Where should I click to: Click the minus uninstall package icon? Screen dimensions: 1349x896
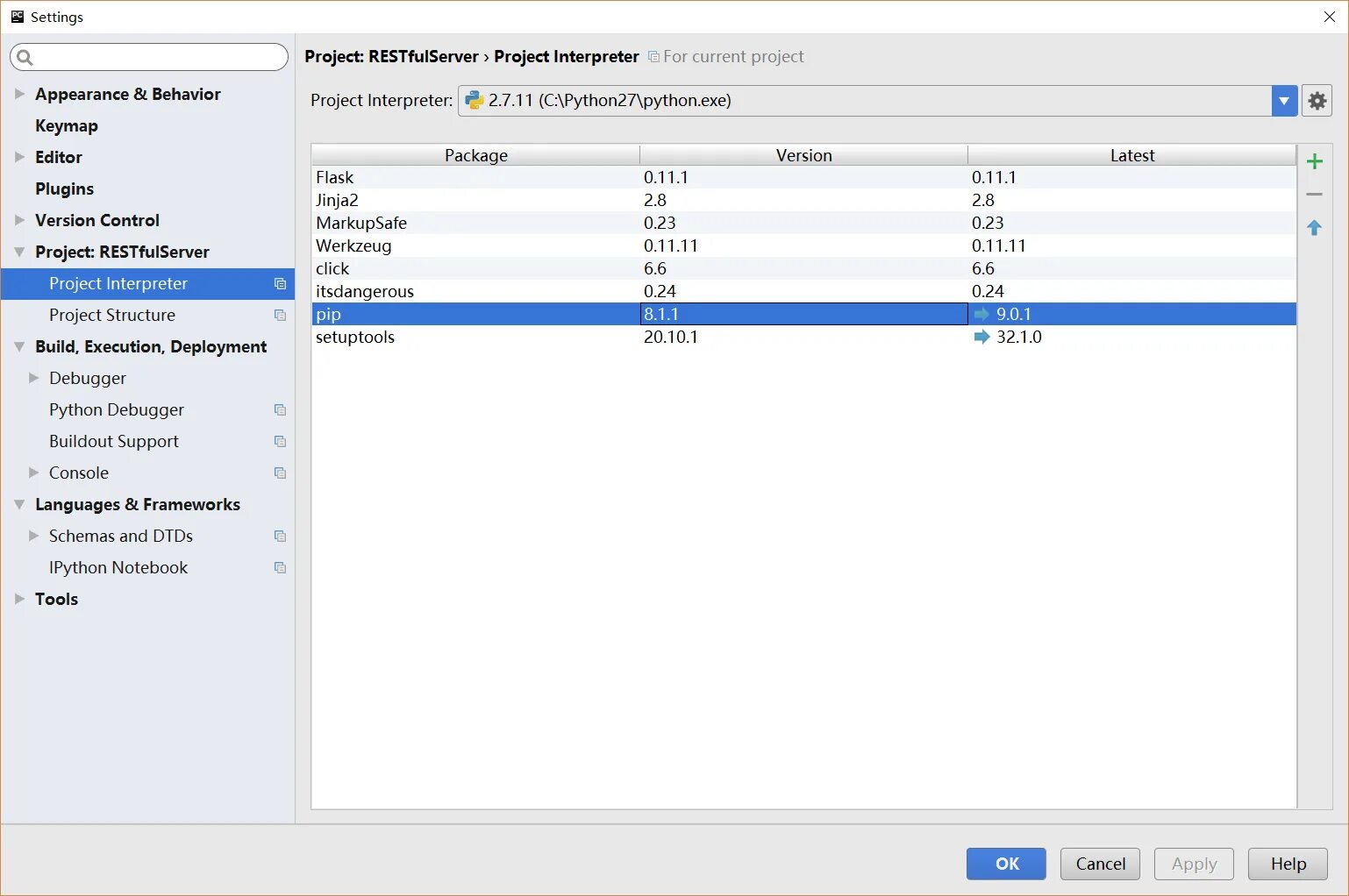(1314, 195)
